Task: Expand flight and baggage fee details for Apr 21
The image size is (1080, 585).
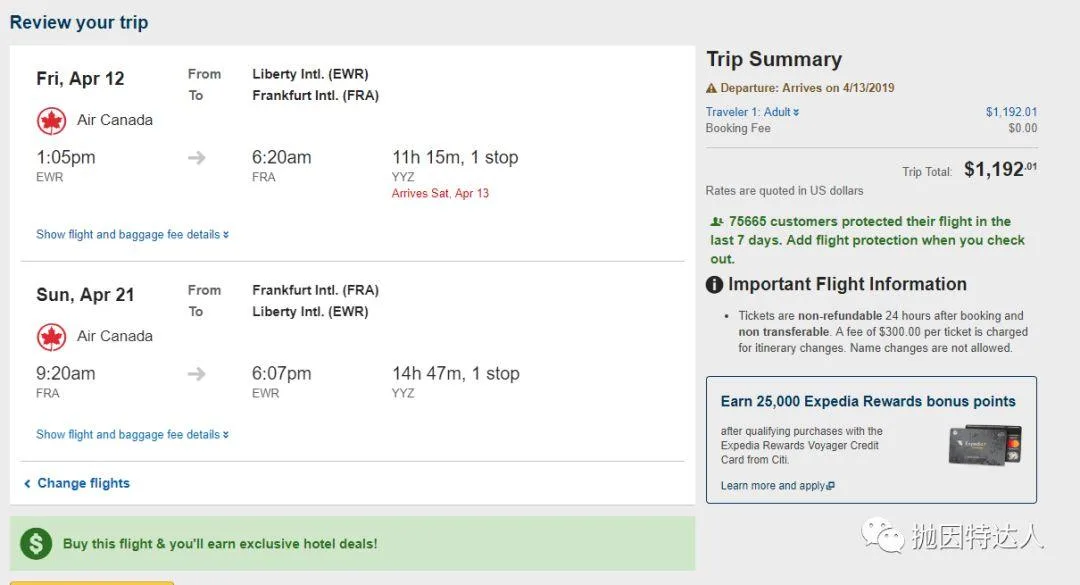Action: (x=132, y=435)
